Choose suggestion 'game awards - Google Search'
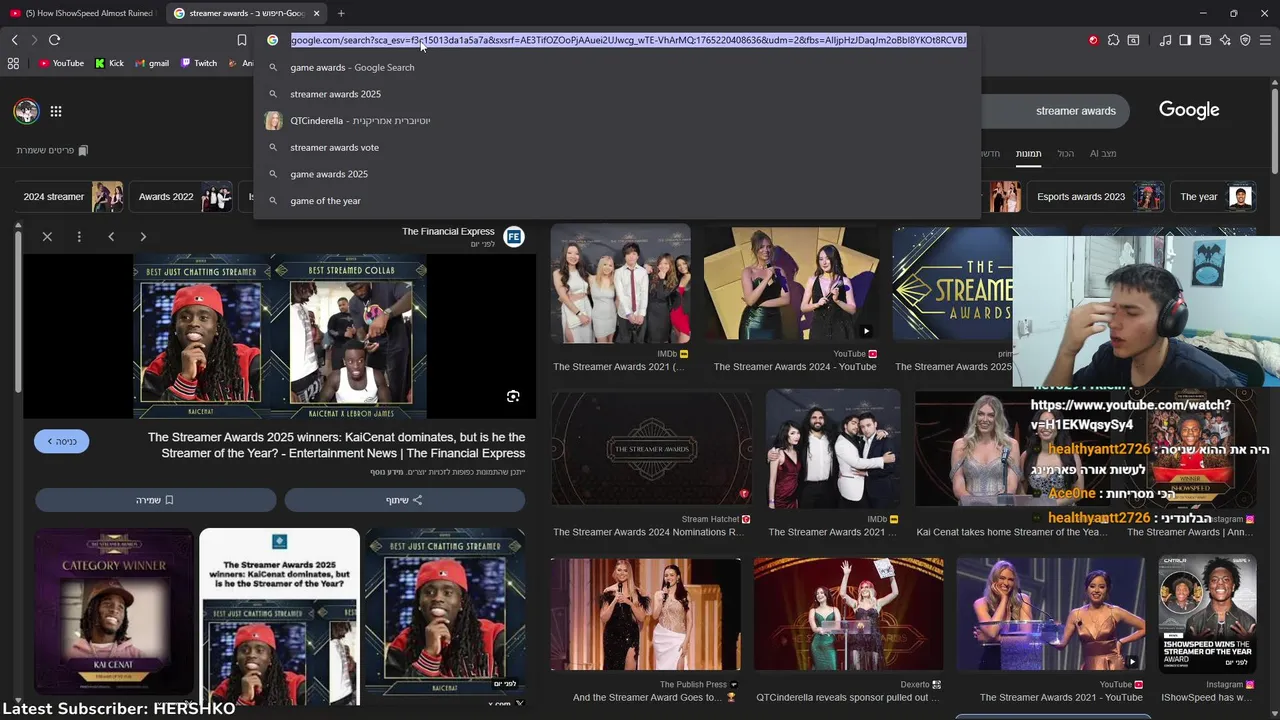This screenshot has height=720, width=1280. [617, 67]
